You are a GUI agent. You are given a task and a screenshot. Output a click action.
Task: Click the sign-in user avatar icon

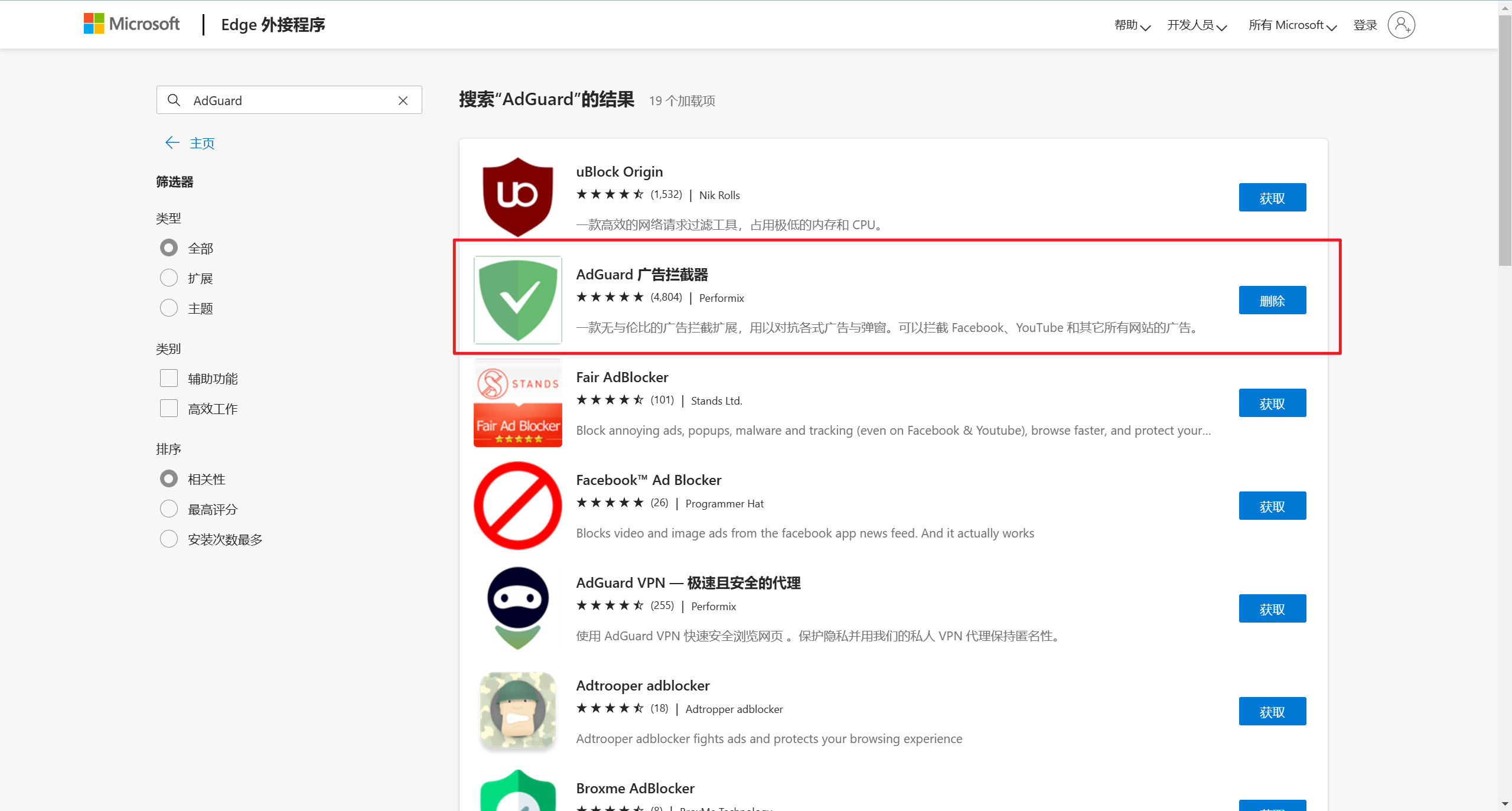pos(1401,25)
